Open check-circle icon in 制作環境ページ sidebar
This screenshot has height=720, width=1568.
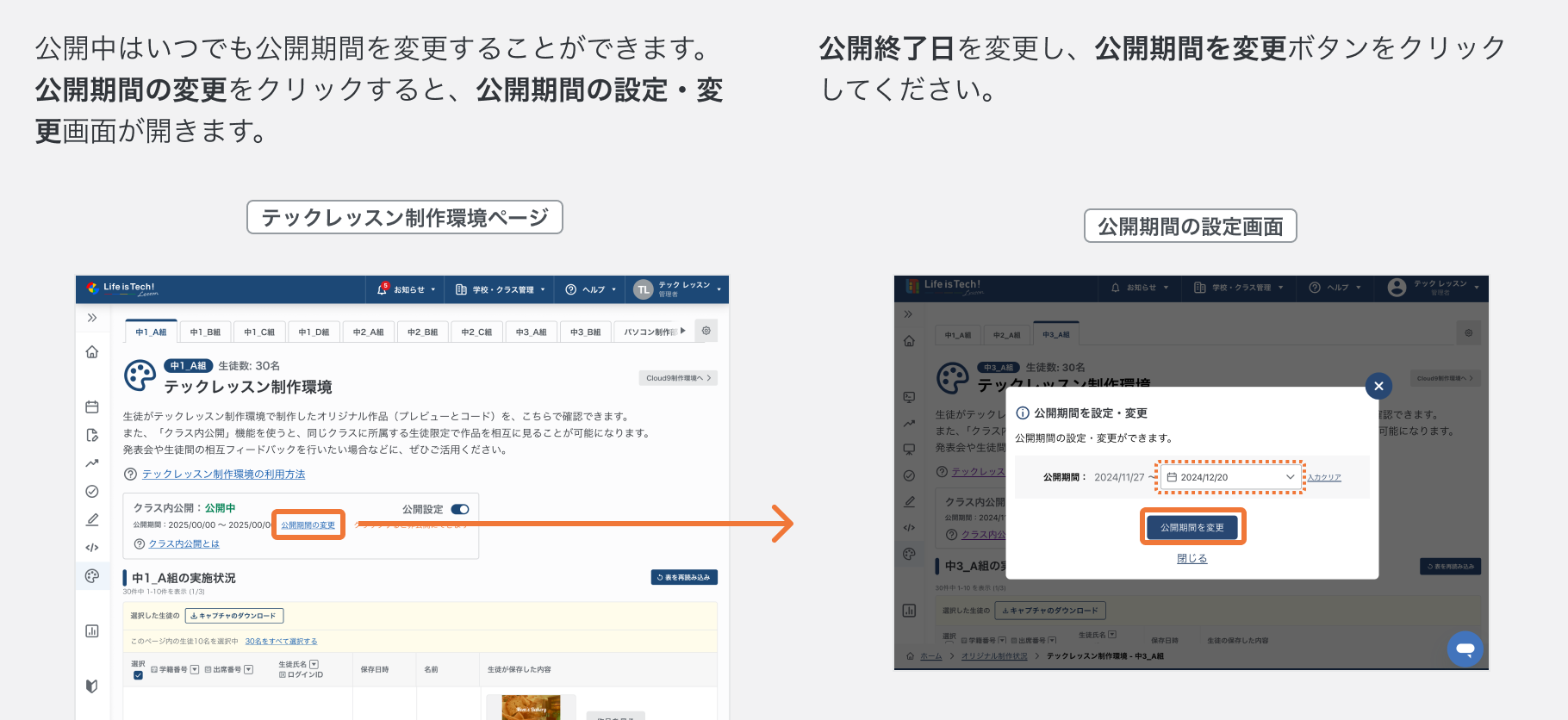(92, 491)
